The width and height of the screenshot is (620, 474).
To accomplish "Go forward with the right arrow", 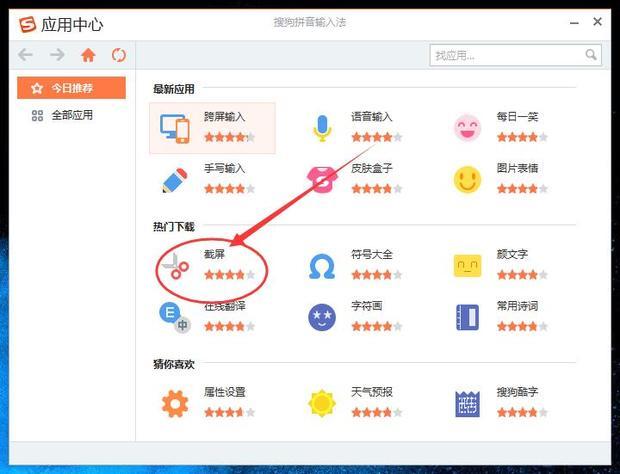I will click(57, 55).
